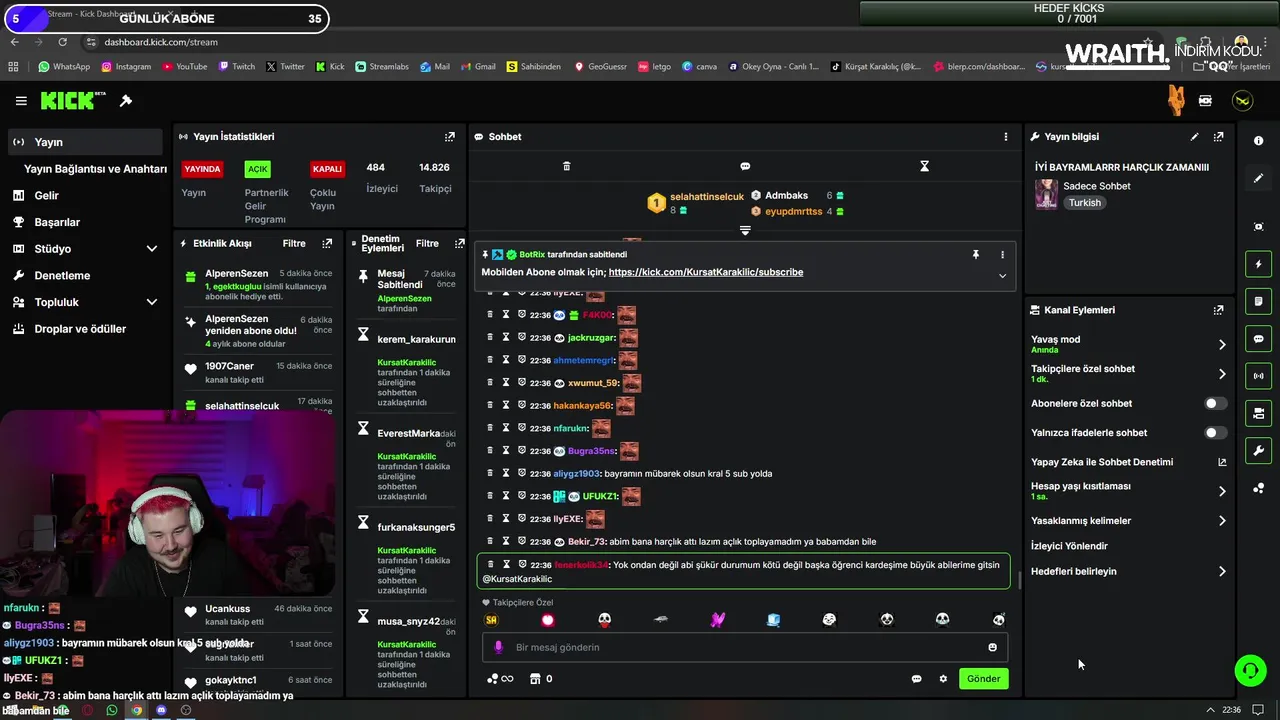
Task: Open the hamburger menu beside Kick logo
Action: click(21, 101)
